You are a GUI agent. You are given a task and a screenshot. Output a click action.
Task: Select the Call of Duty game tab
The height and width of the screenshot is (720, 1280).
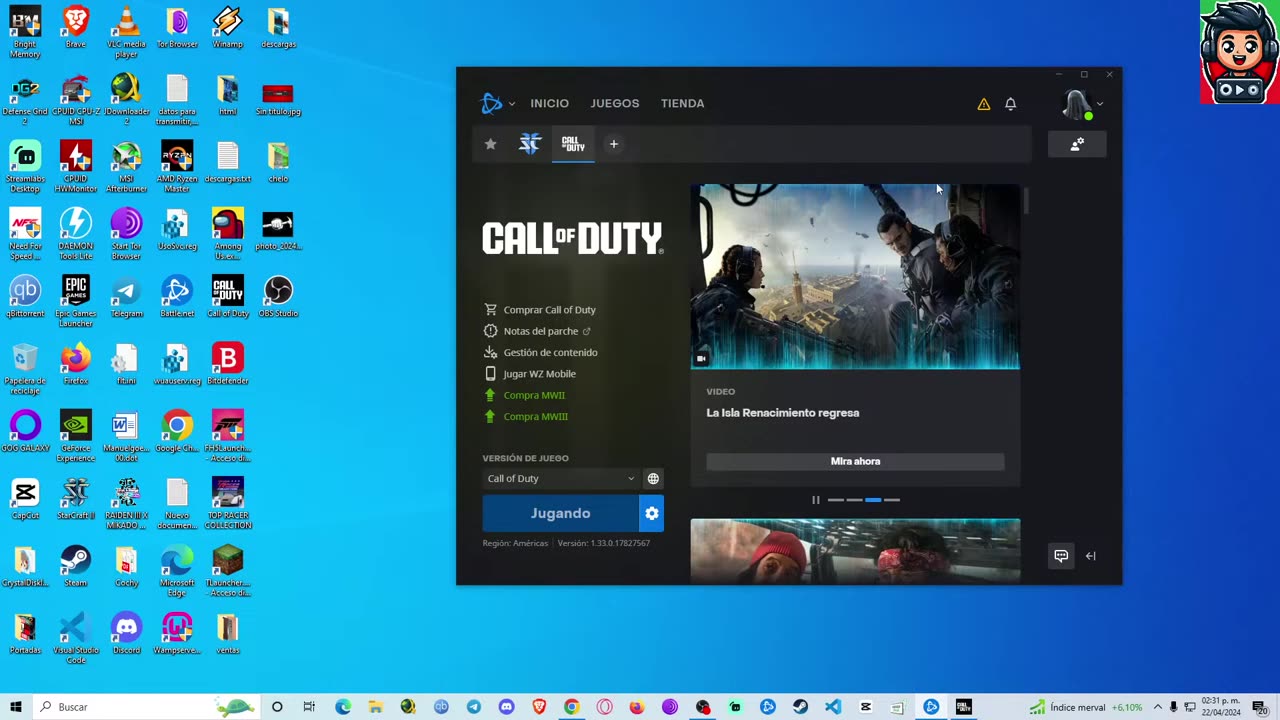coord(573,144)
